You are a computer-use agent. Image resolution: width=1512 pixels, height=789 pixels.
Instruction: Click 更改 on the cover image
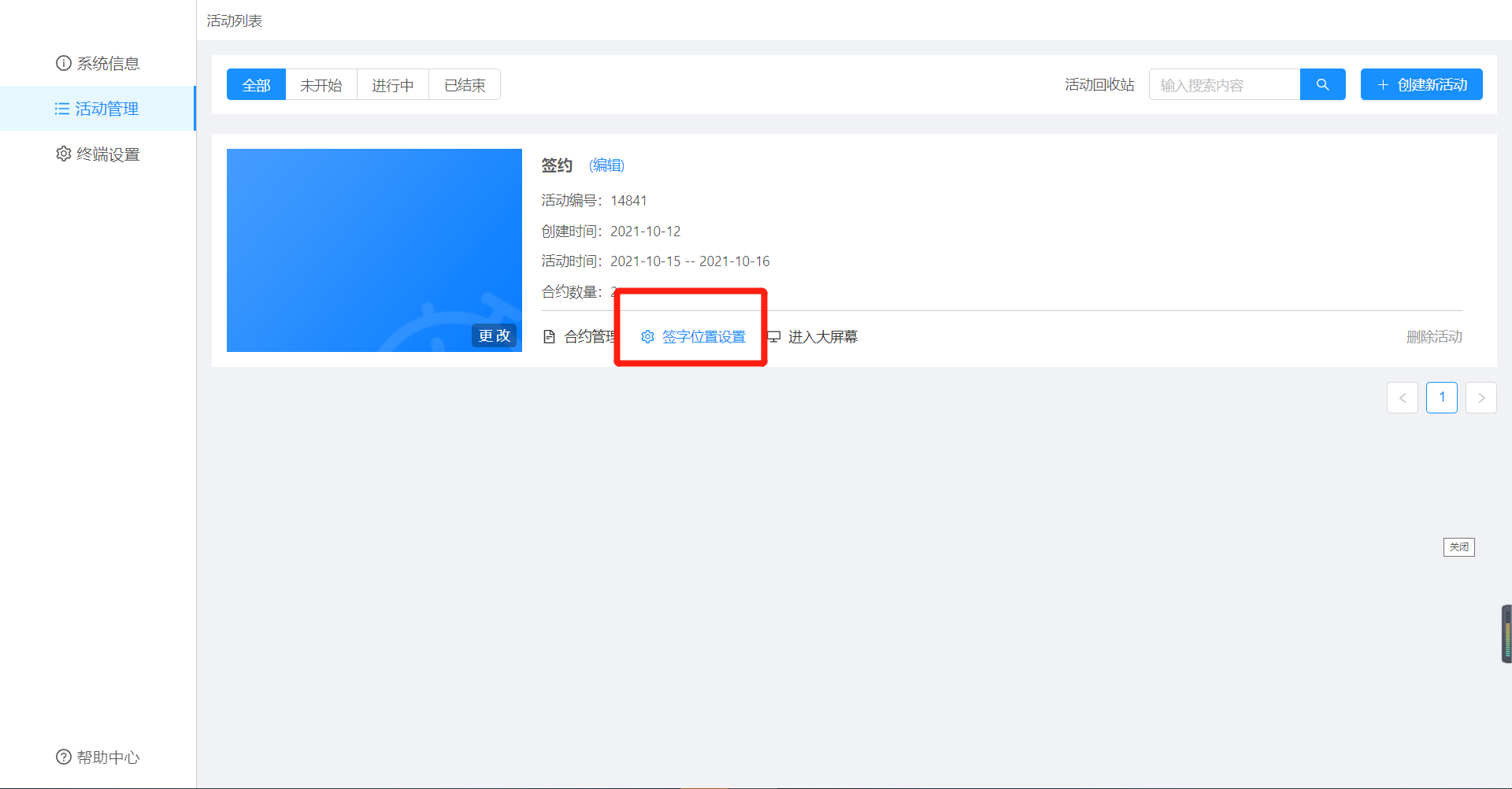[x=495, y=335]
